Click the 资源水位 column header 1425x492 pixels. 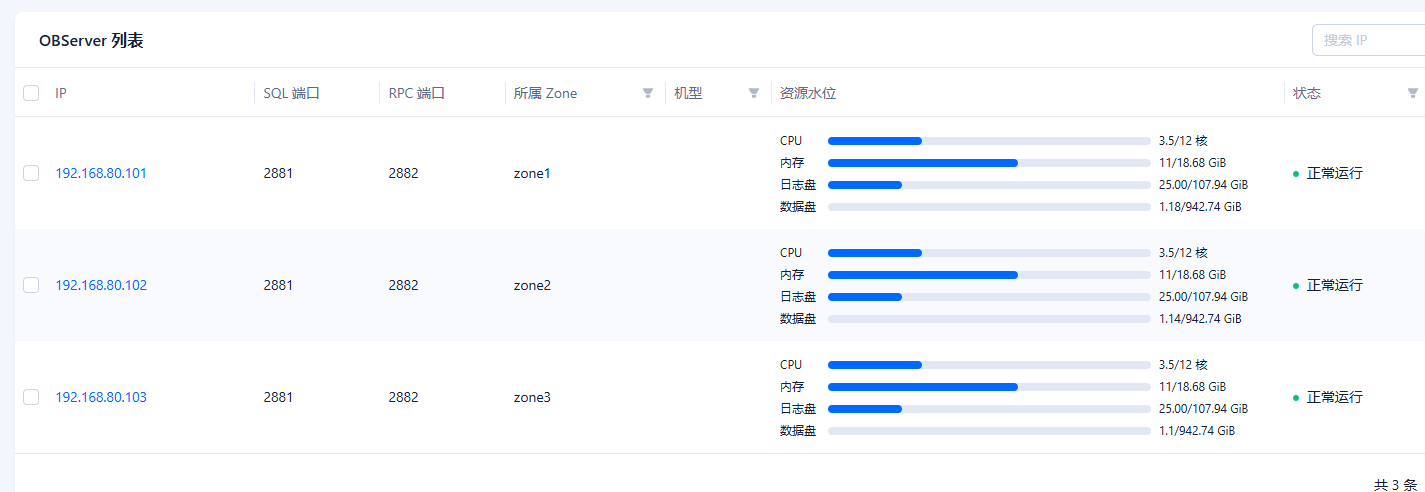tap(808, 93)
